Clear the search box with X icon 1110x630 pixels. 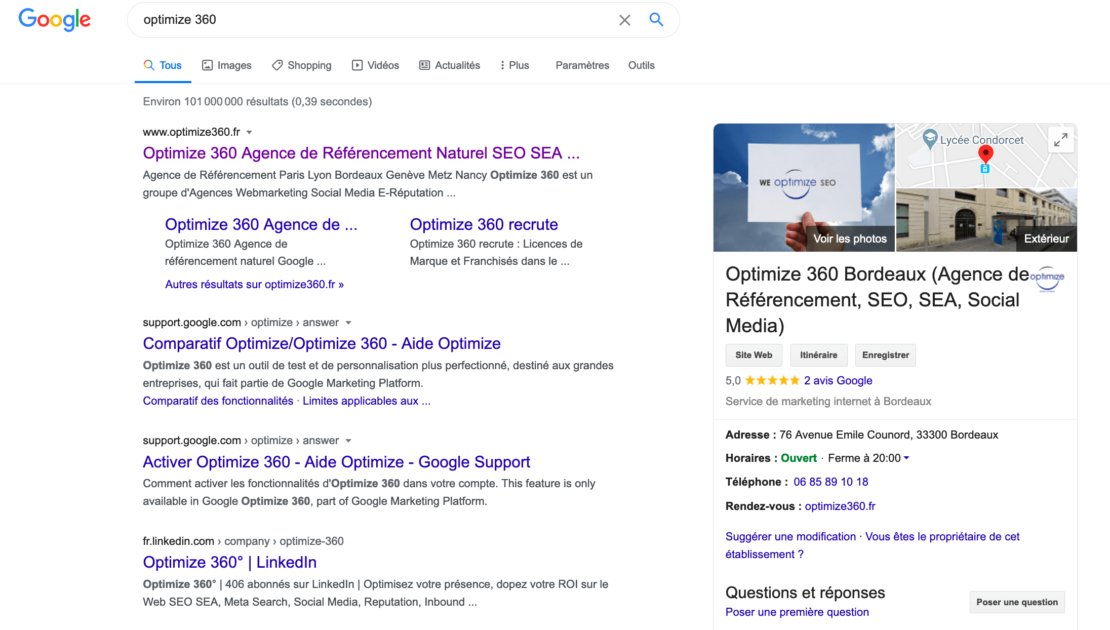pyautogui.click(x=624, y=20)
